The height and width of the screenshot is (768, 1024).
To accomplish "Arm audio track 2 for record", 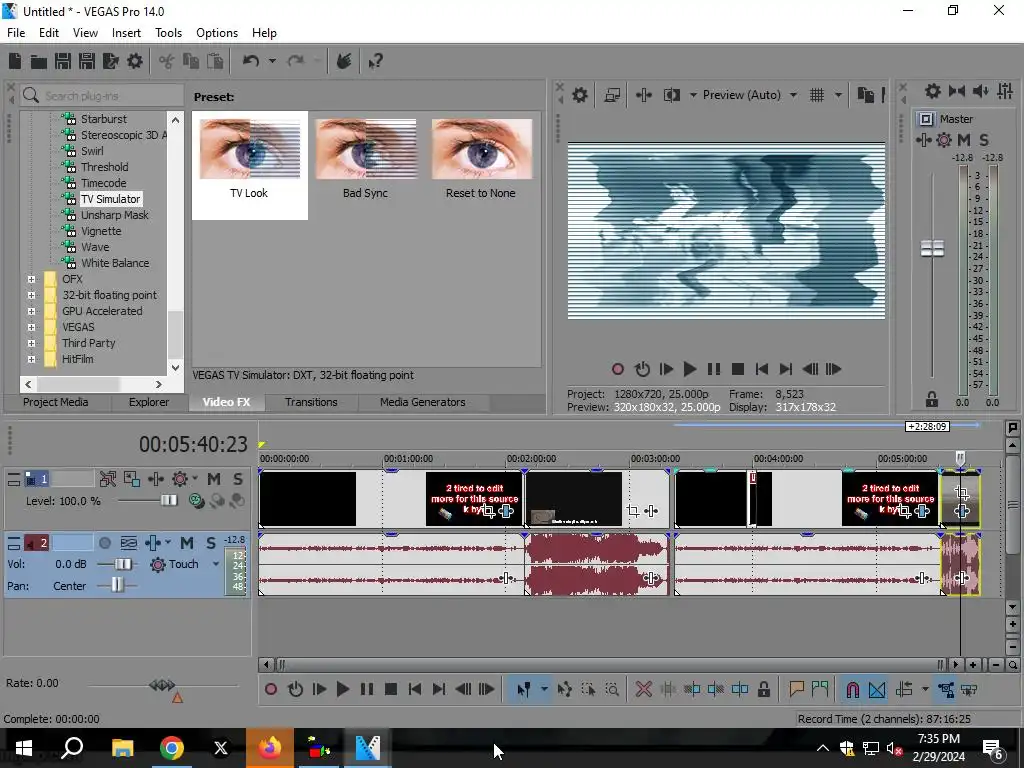I will click(104, 543).
